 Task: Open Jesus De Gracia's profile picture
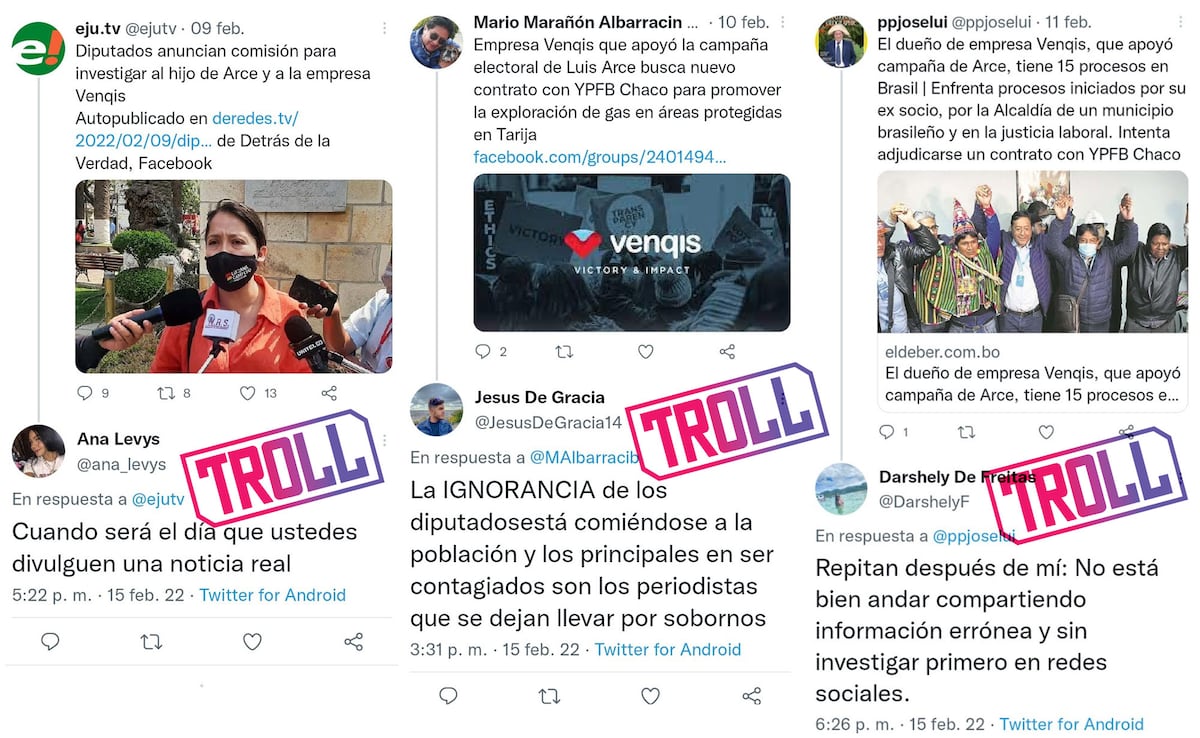437,409
